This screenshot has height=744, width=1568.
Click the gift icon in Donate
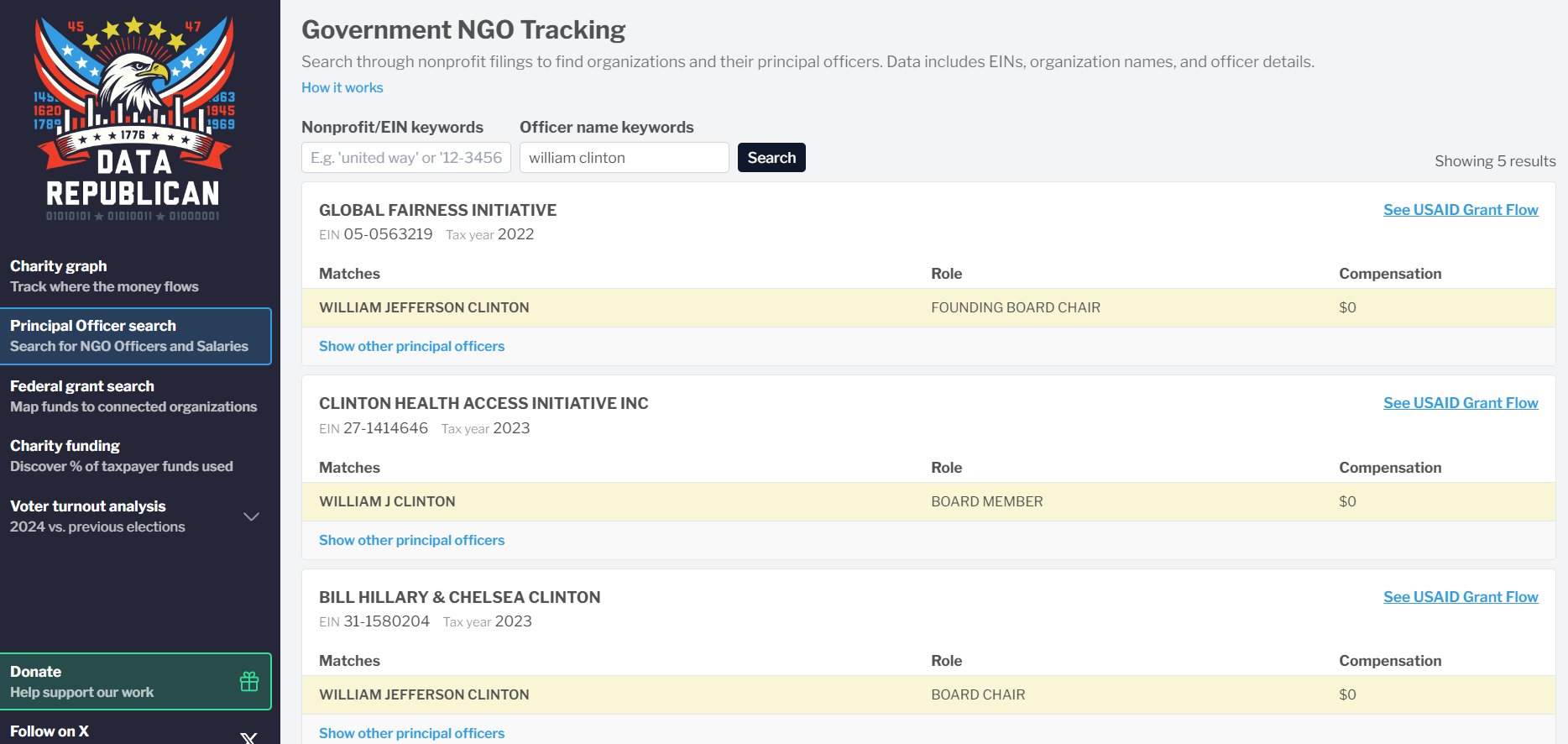point(249,681)
